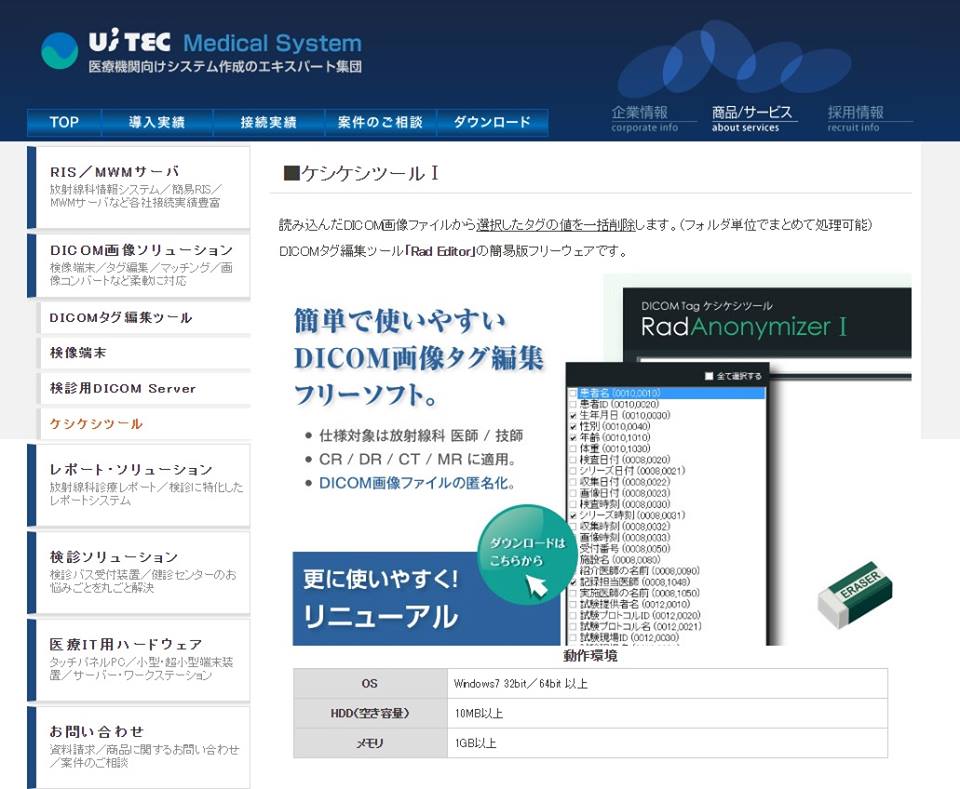The image size is (960, 789).
Task: Open 医療IT用ハードウェア sidebar section
Action: [x=139, y=660]
